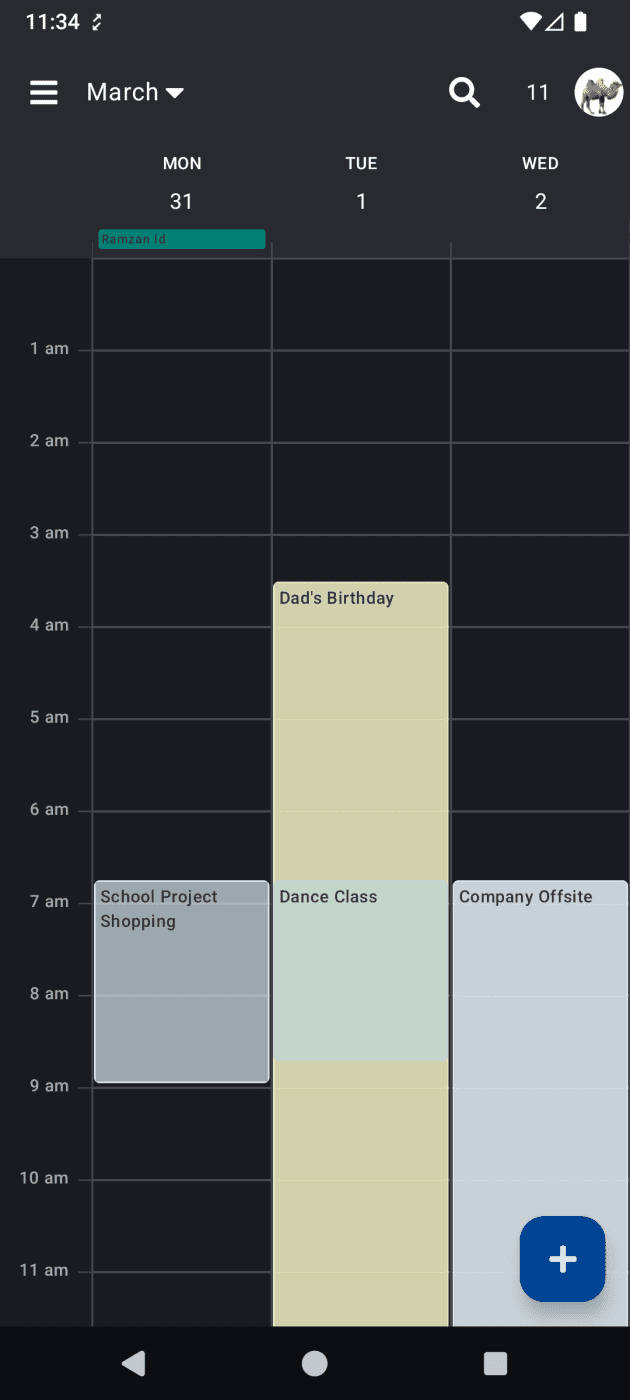Open the hamburger navigation menu
The height and width of the screenshot is (1400, 630).
pyautogui.click(x=44, y=93)
